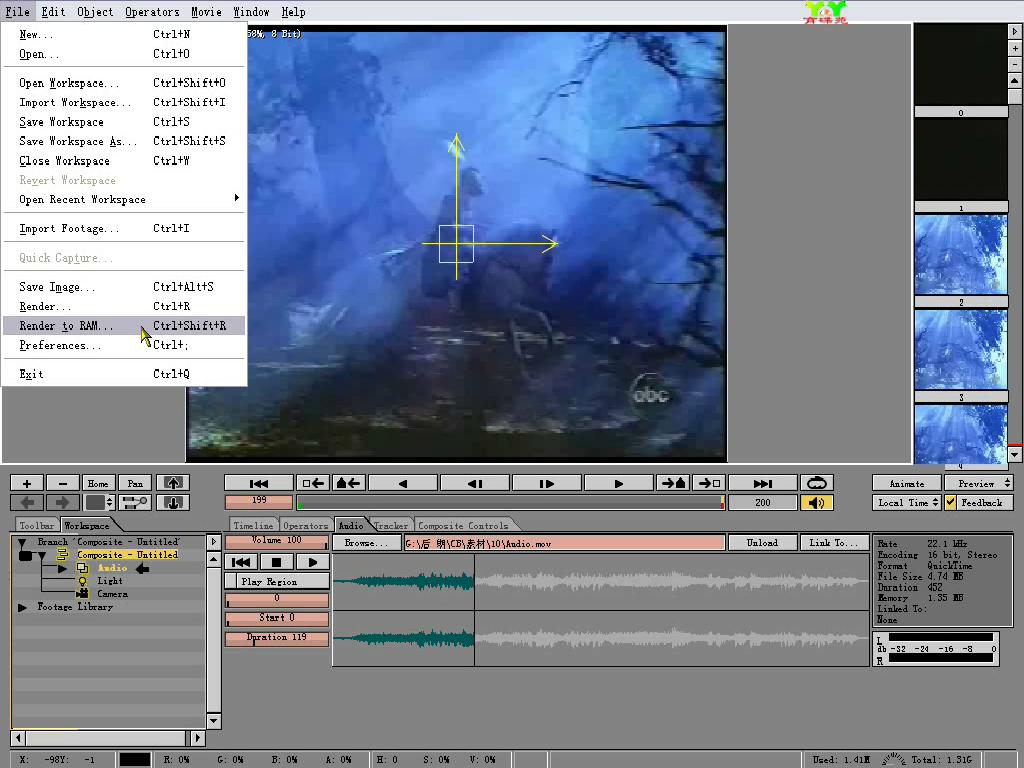Viewport: 1024px width, 768px height.
Task: Click the black color swatch in status bar
Action: pyautogui.click(x=135, y=760)
